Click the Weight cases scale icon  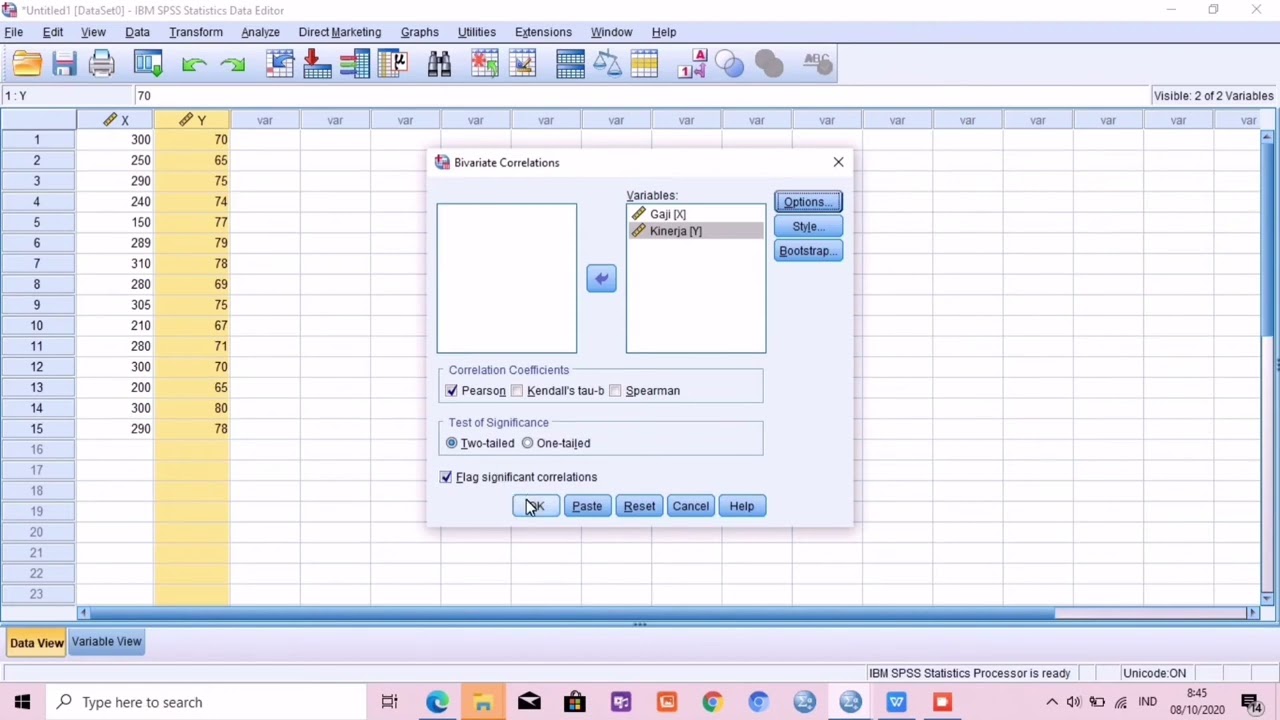pos(607,65)
